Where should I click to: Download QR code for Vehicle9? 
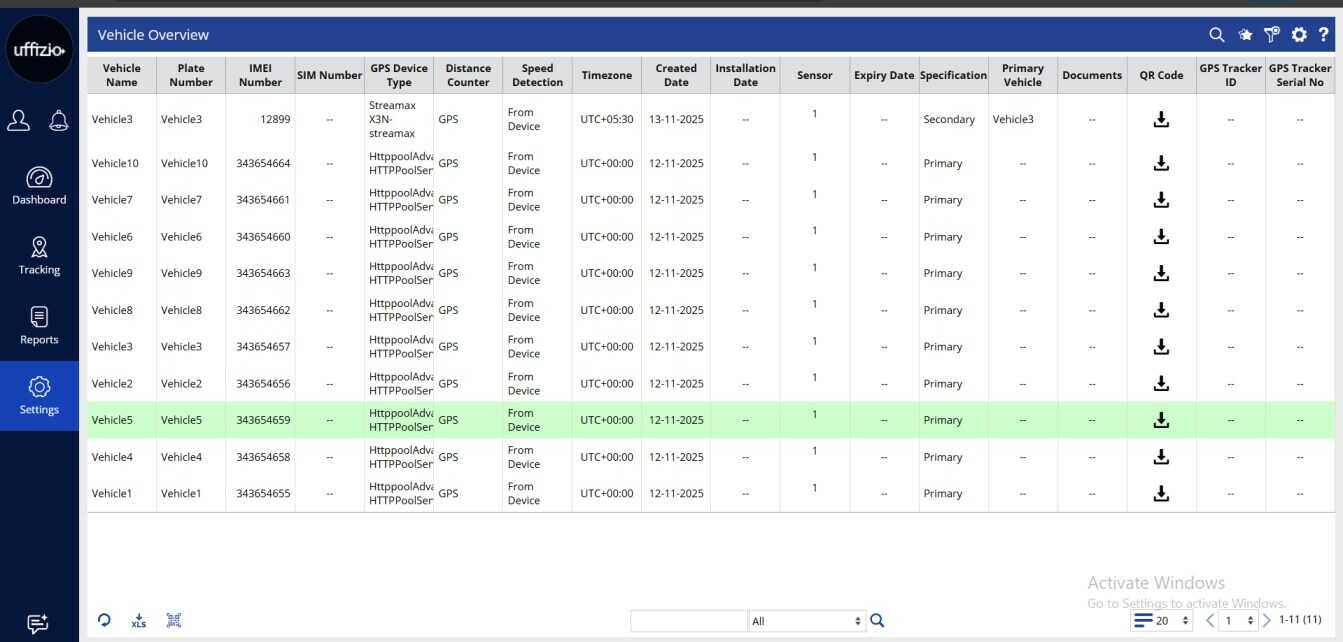pyautogui.click(x=1161, y=273)
